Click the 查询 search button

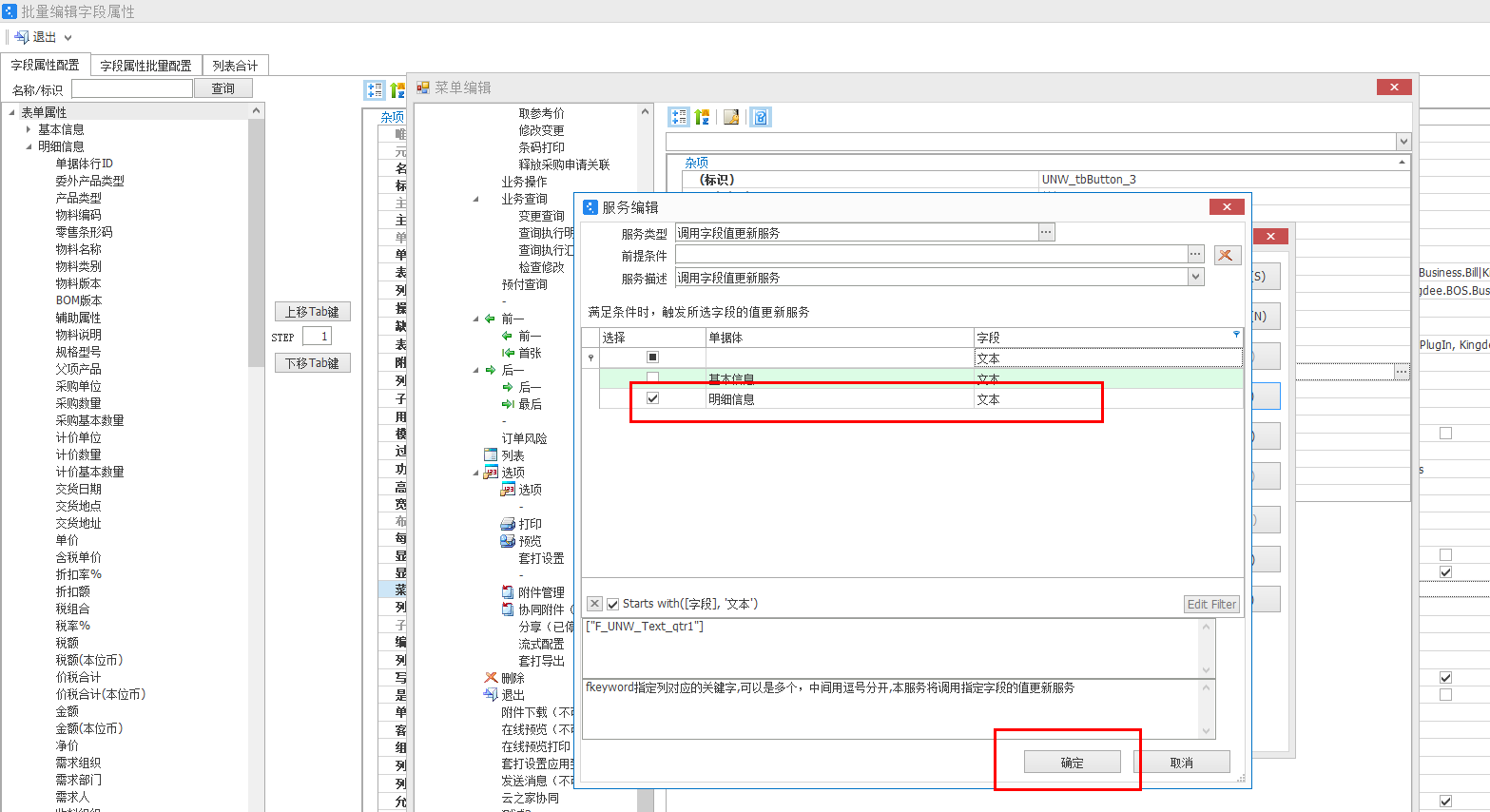click(223, 88)
